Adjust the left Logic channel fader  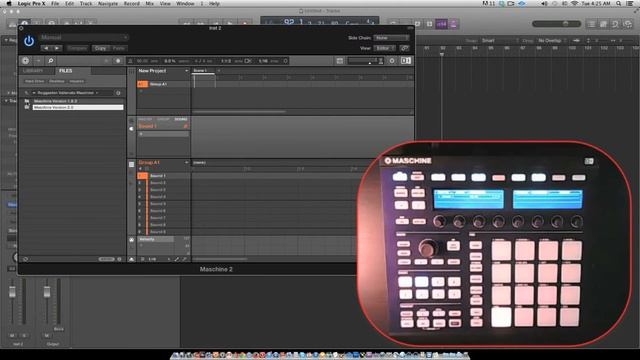(12, 291)
